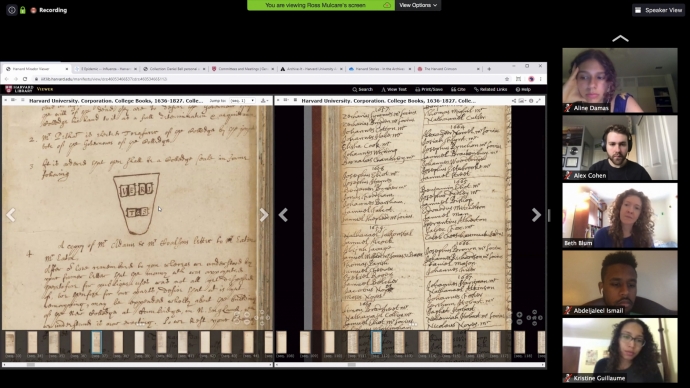
Task: Reload the page with refresh icon
Action: 25,79
